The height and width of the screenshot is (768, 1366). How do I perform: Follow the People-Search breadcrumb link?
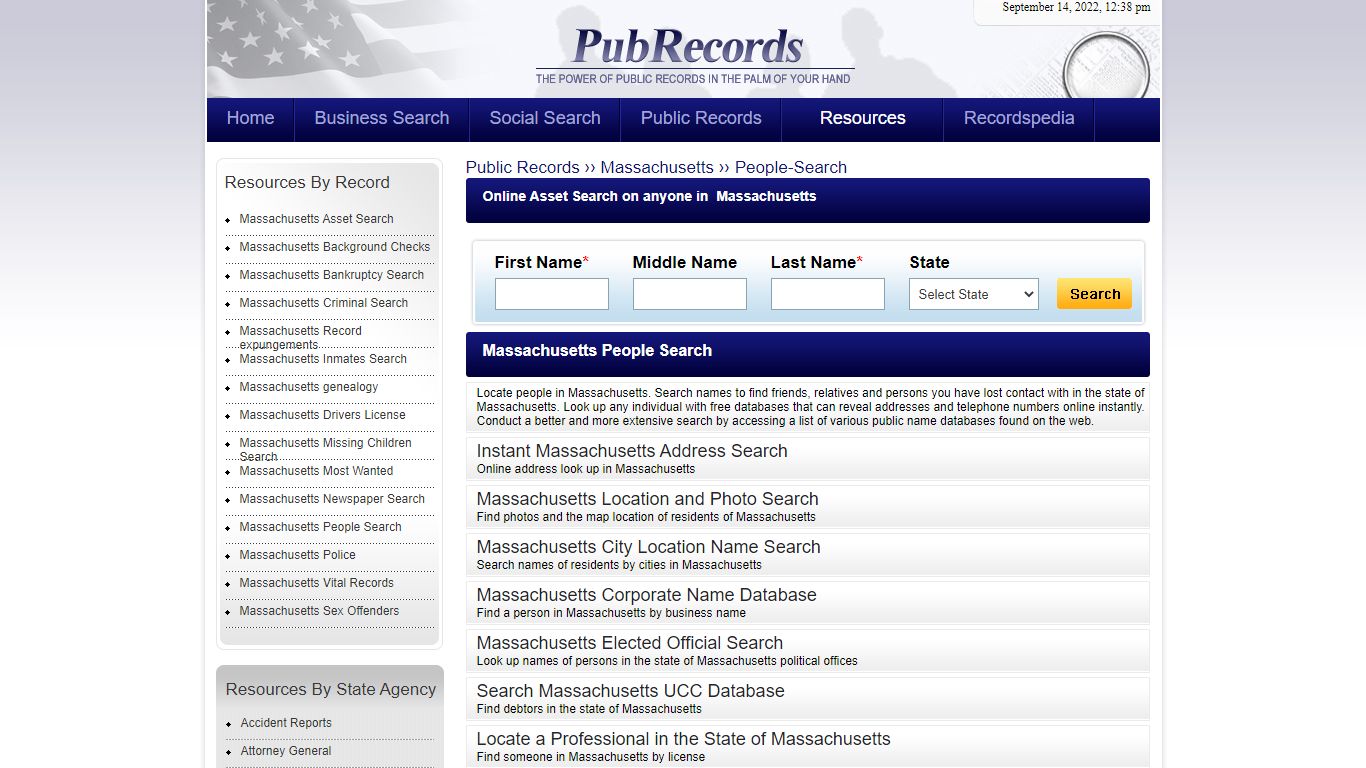(x=791, y=167)
